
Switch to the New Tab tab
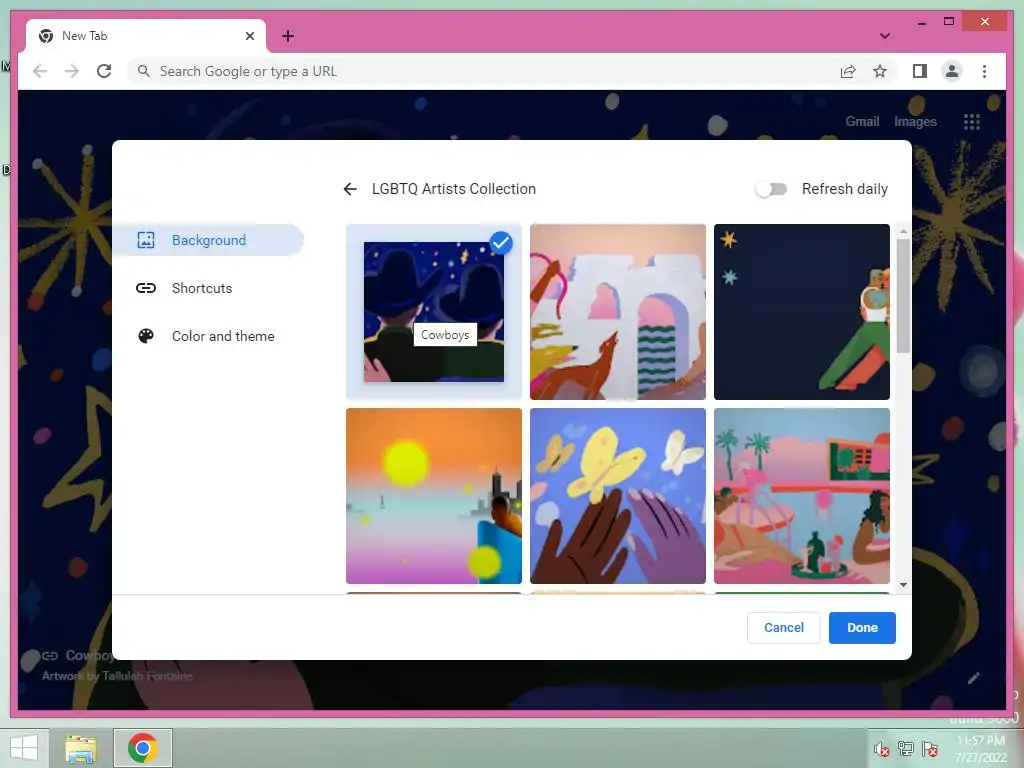coord(146,36)
